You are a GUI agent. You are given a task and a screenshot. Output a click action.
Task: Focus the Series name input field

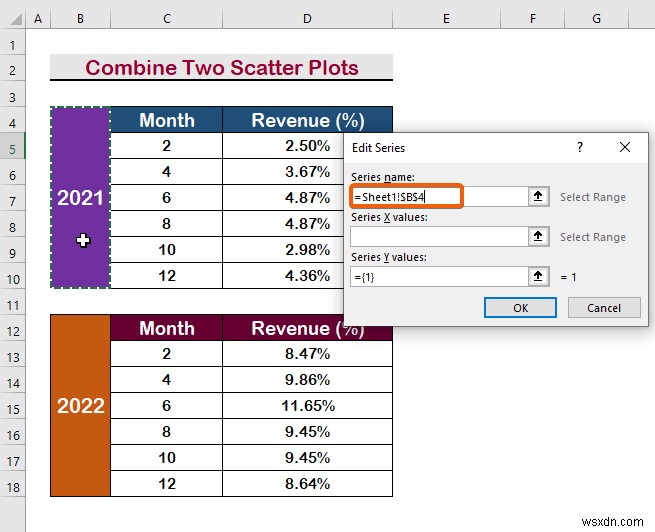pos(439,196)
